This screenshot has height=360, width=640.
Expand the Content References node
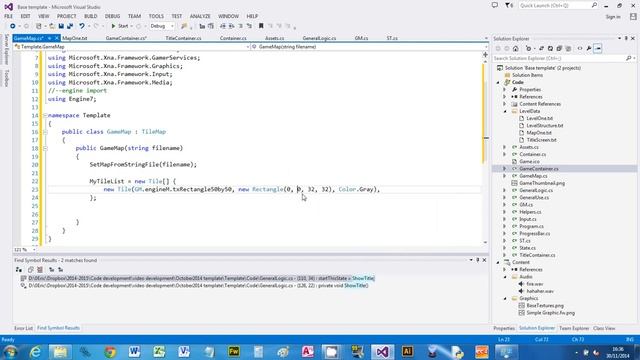pos(505,104)
